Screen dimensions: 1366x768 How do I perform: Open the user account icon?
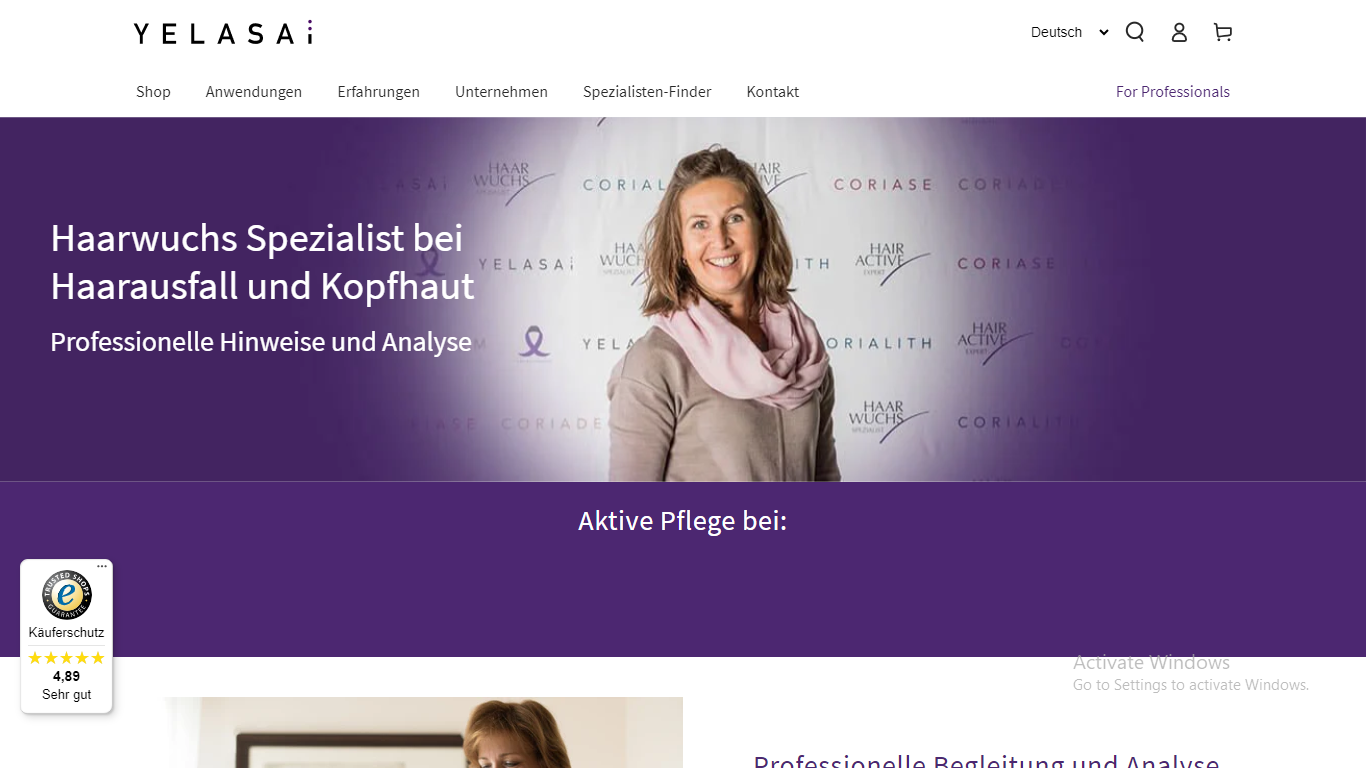point(1179,32)
